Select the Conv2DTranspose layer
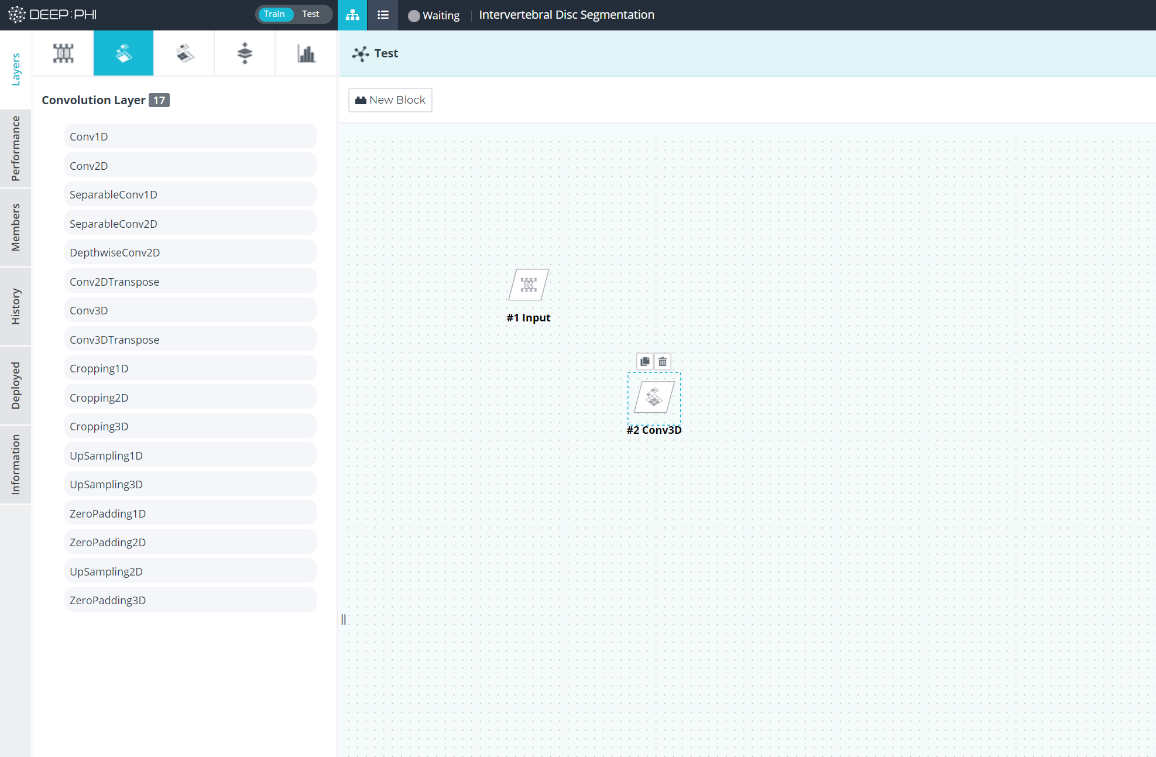This screenshot has width=1156, height=757. [x=190, y=282]
